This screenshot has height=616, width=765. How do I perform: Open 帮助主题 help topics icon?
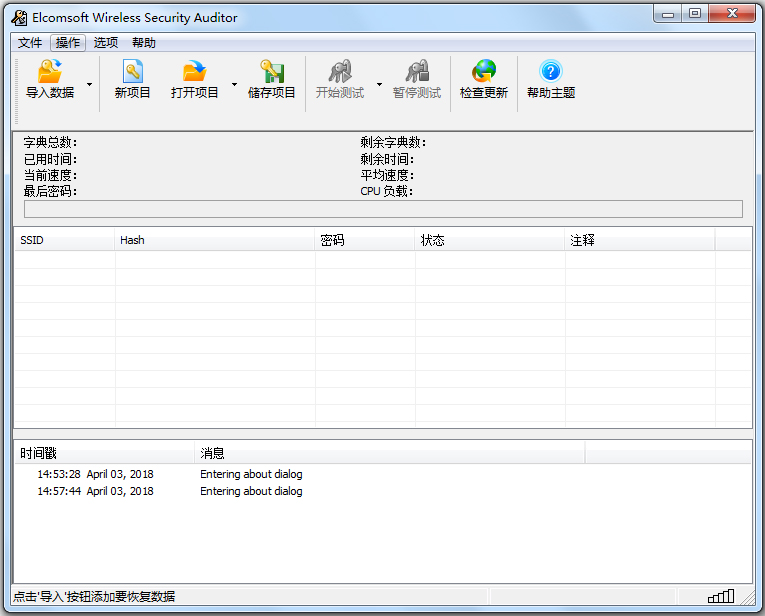coord(551,71)
